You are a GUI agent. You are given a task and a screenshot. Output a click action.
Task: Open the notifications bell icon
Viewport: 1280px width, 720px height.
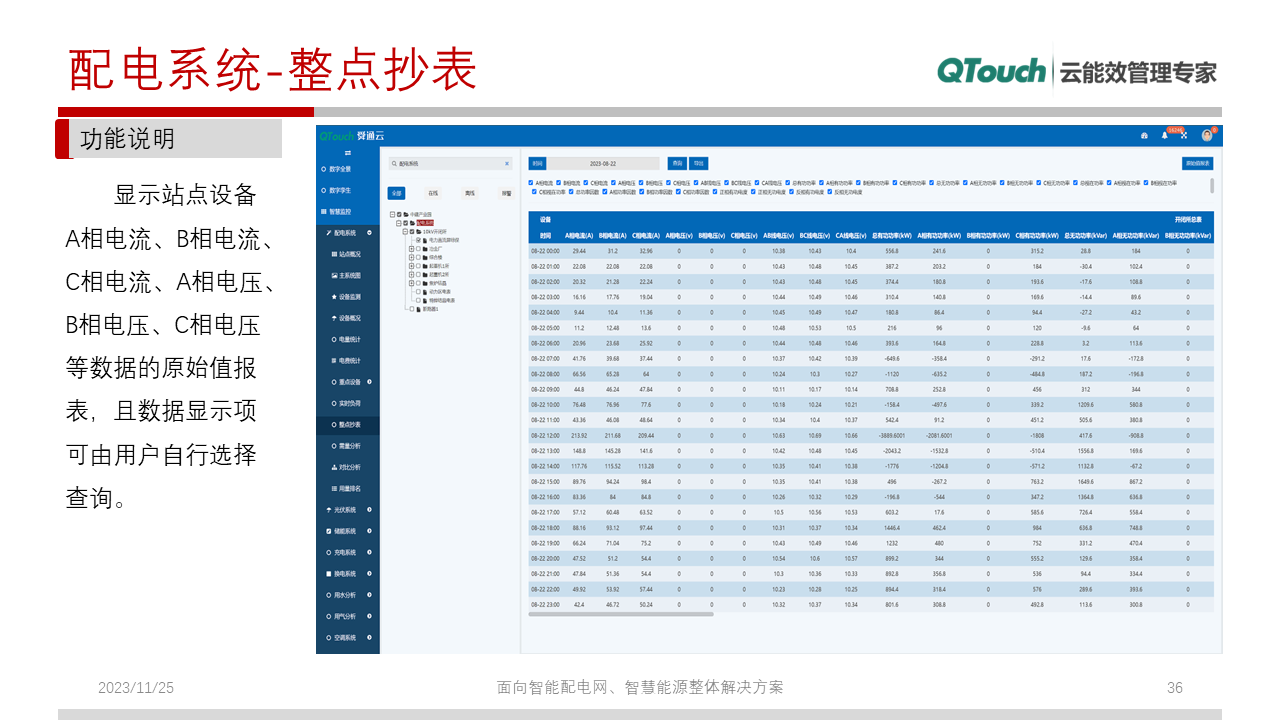(1164, 134)
